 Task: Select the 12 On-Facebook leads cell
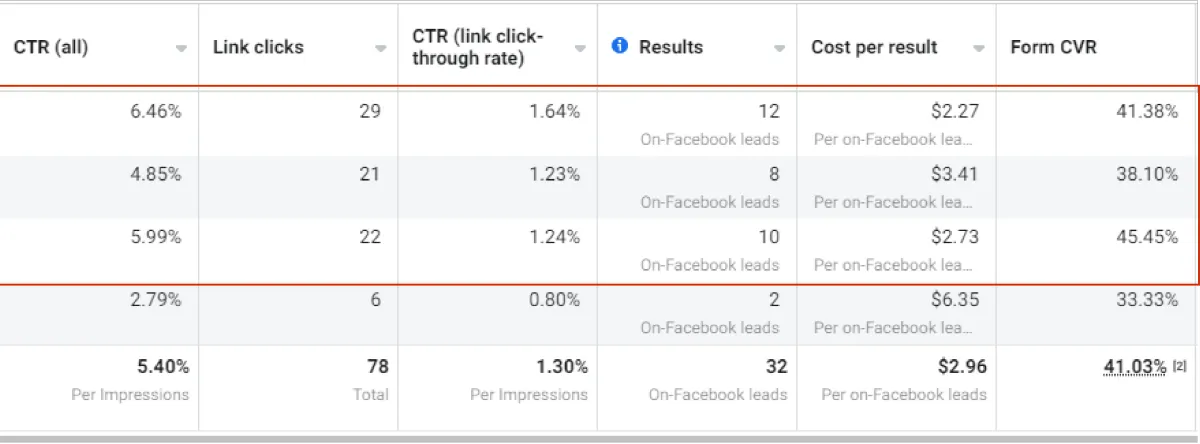(698, 124)
